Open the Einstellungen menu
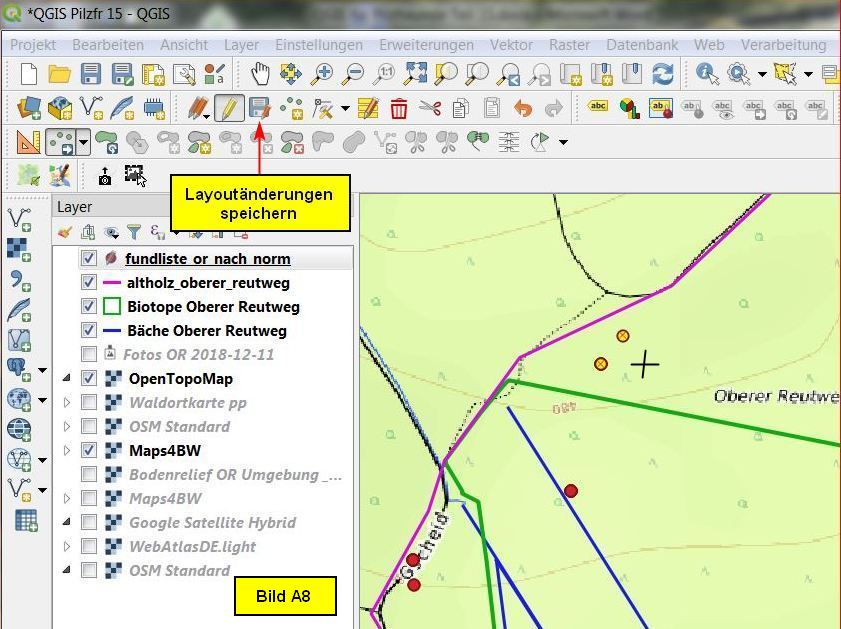841x629 pixels. pyautogui.click(x=319, y=45)
